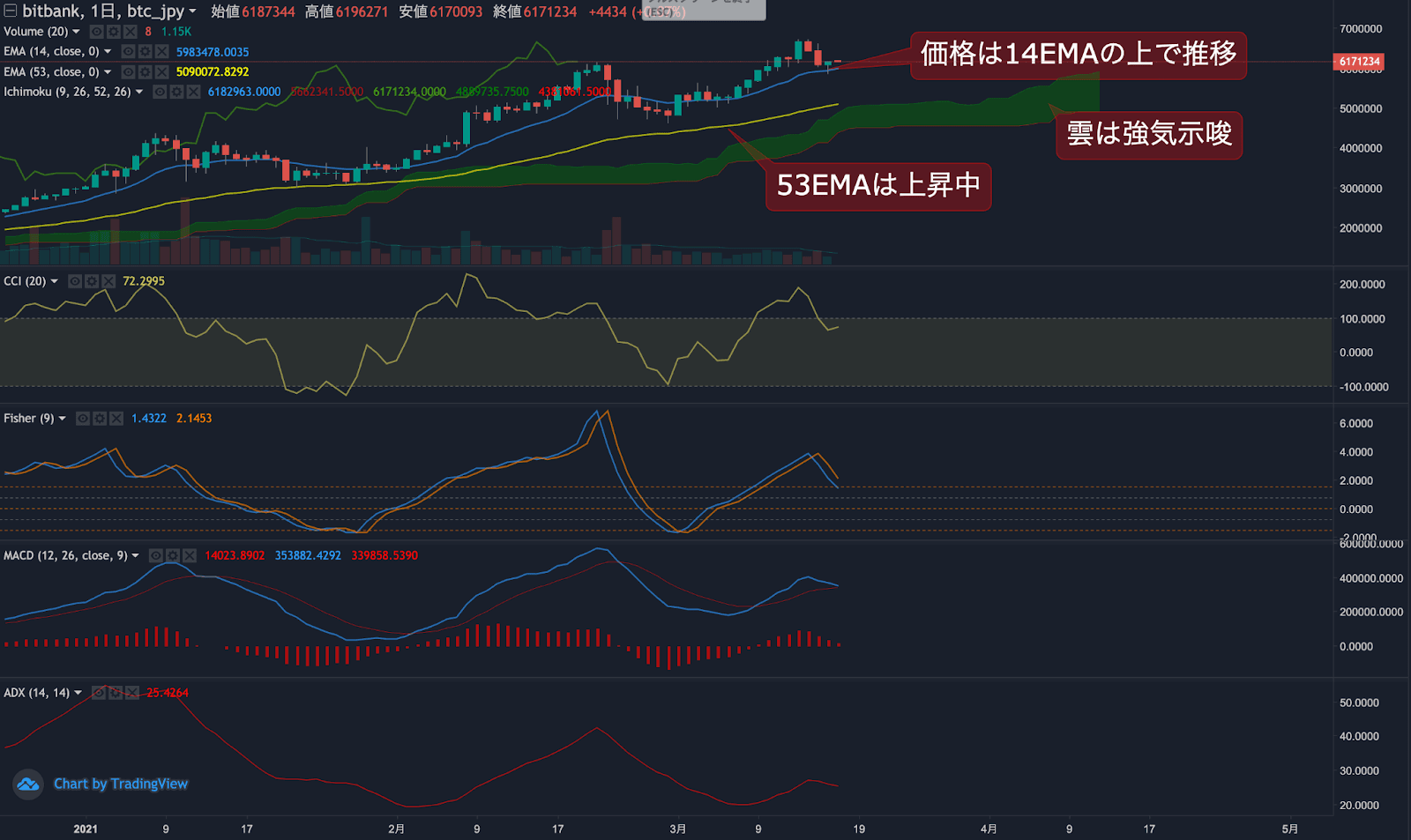Viewport: 1411px width, 840px height.
Task: Open the EMA (14) settings gear
Action: tap(145, 51)
